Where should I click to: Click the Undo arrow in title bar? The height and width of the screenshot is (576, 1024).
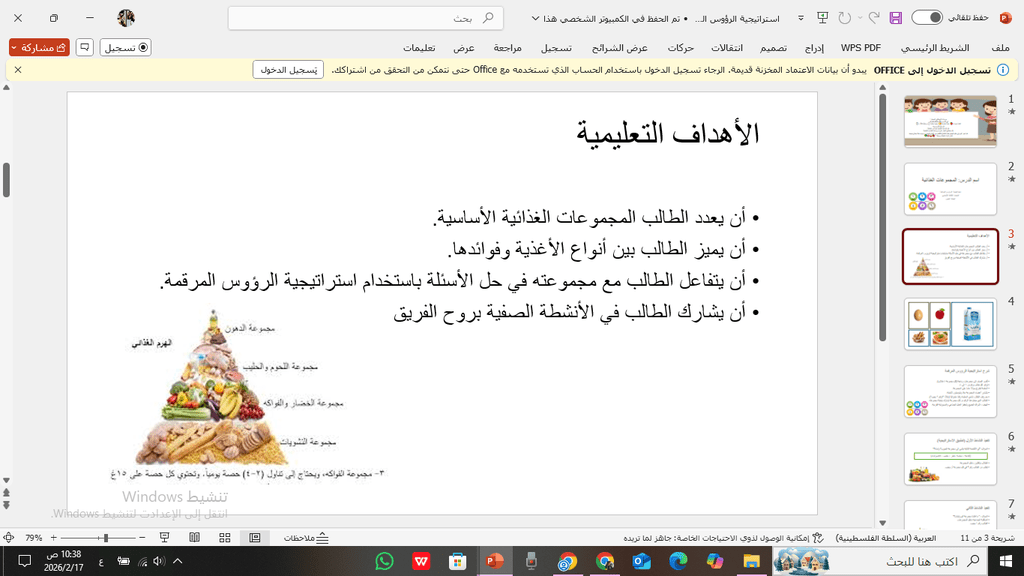[874, 18]
